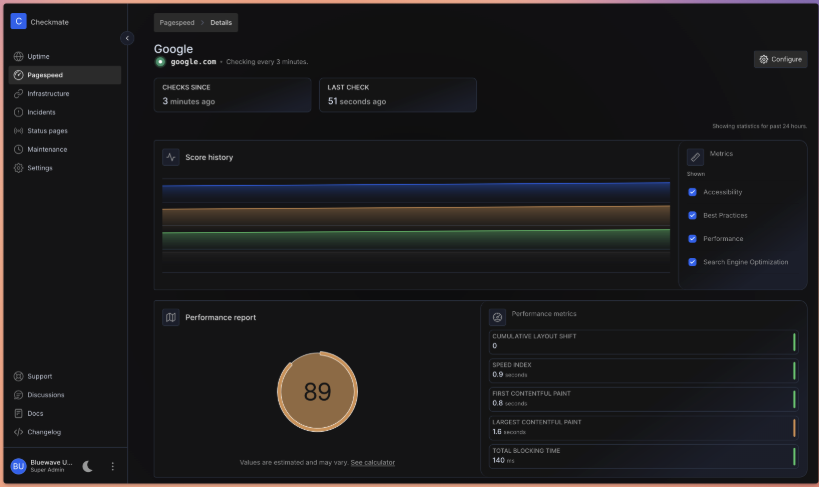The width and height of the screenshot is (819, 487).
Task: Click the Details breadcrumb
Action: coord(221,22)
